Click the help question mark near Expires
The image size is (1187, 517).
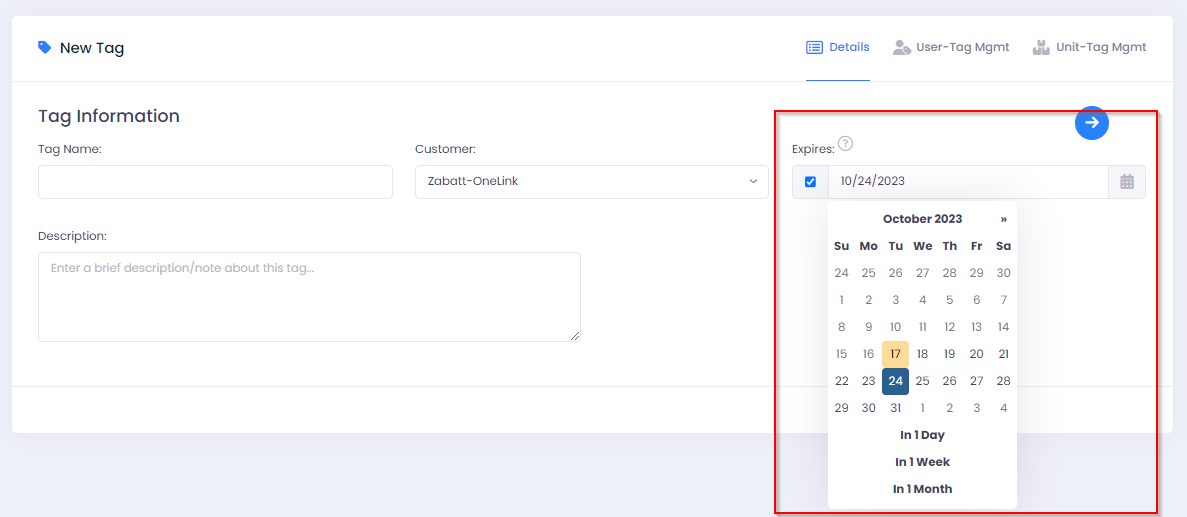[x=845, y=143]
